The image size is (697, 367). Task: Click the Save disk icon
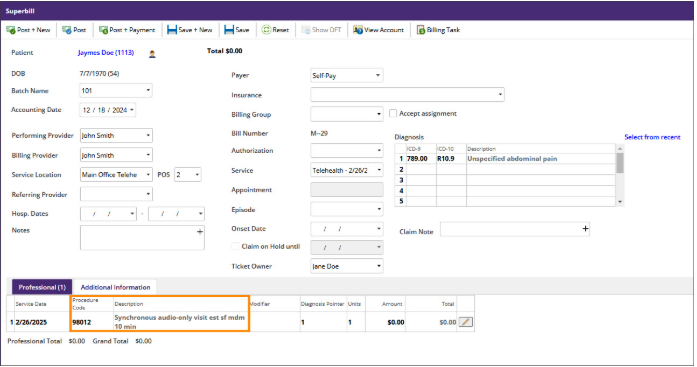click(x=229, y=30)
